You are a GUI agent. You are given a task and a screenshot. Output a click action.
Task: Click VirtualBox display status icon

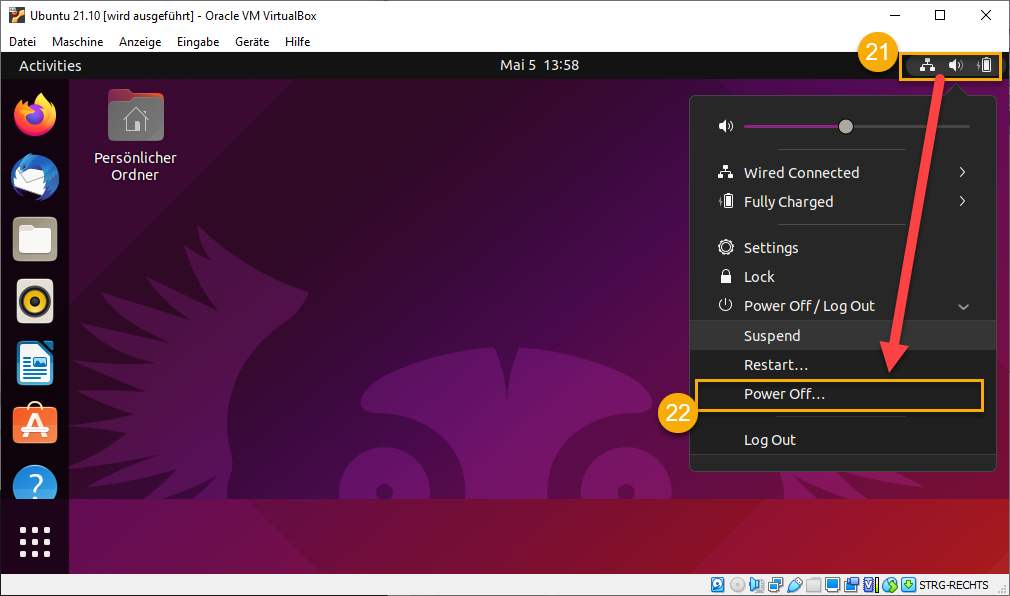[x=832, y=584]
